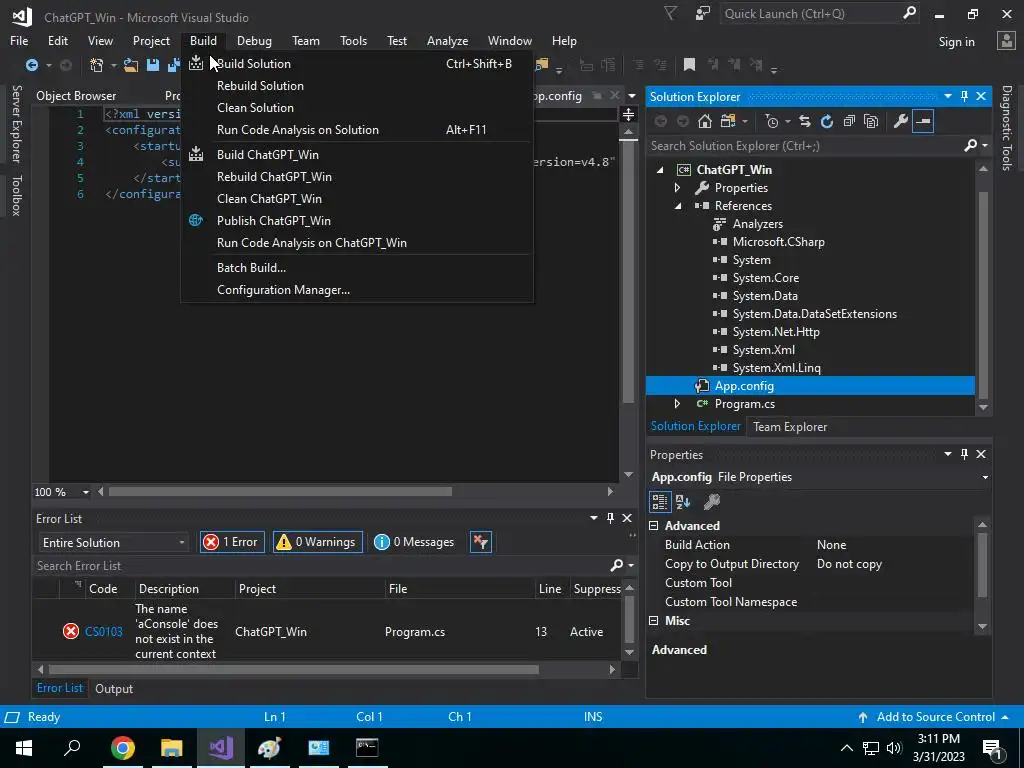Image resolution: width=1024 pixels, height=768 pixels.
Task: Toggle the 0 Messages filter button
Action: point(414,542)
